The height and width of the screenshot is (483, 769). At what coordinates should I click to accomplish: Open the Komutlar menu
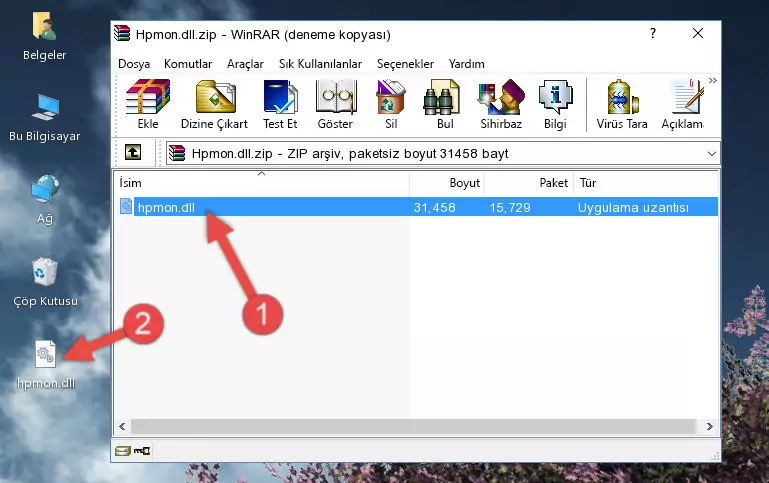[x=188, y=64]
